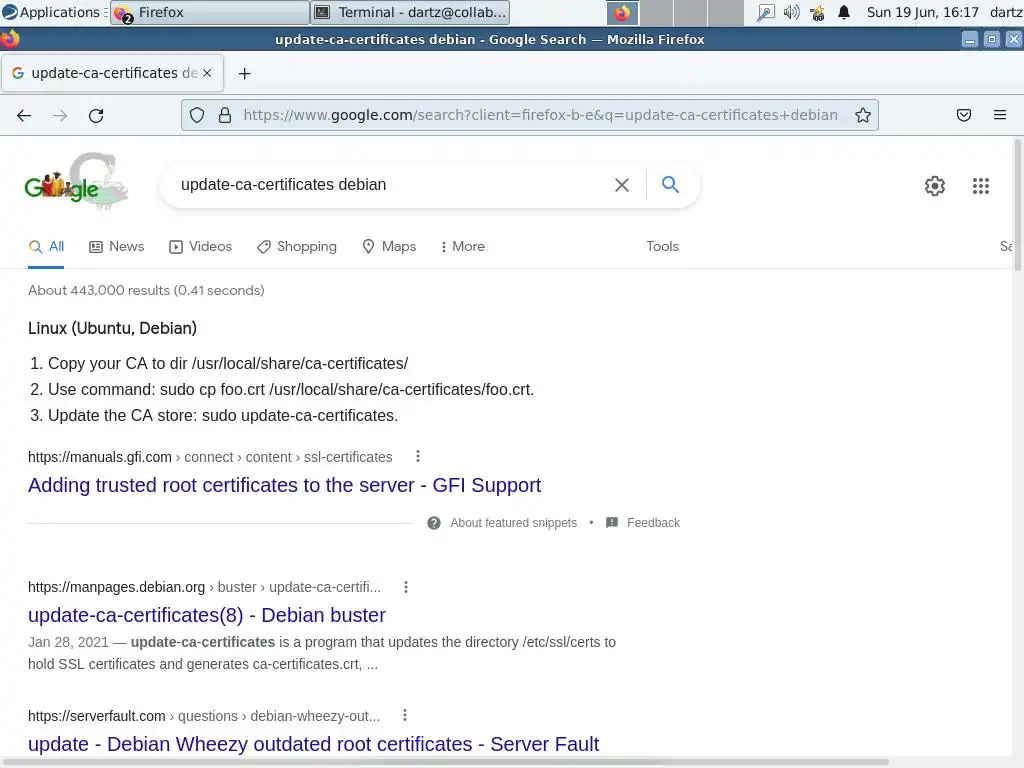Viewport: 1024px width, 768px height.
Task: Click About featured snippets text
Action: (x=514, y=523)
